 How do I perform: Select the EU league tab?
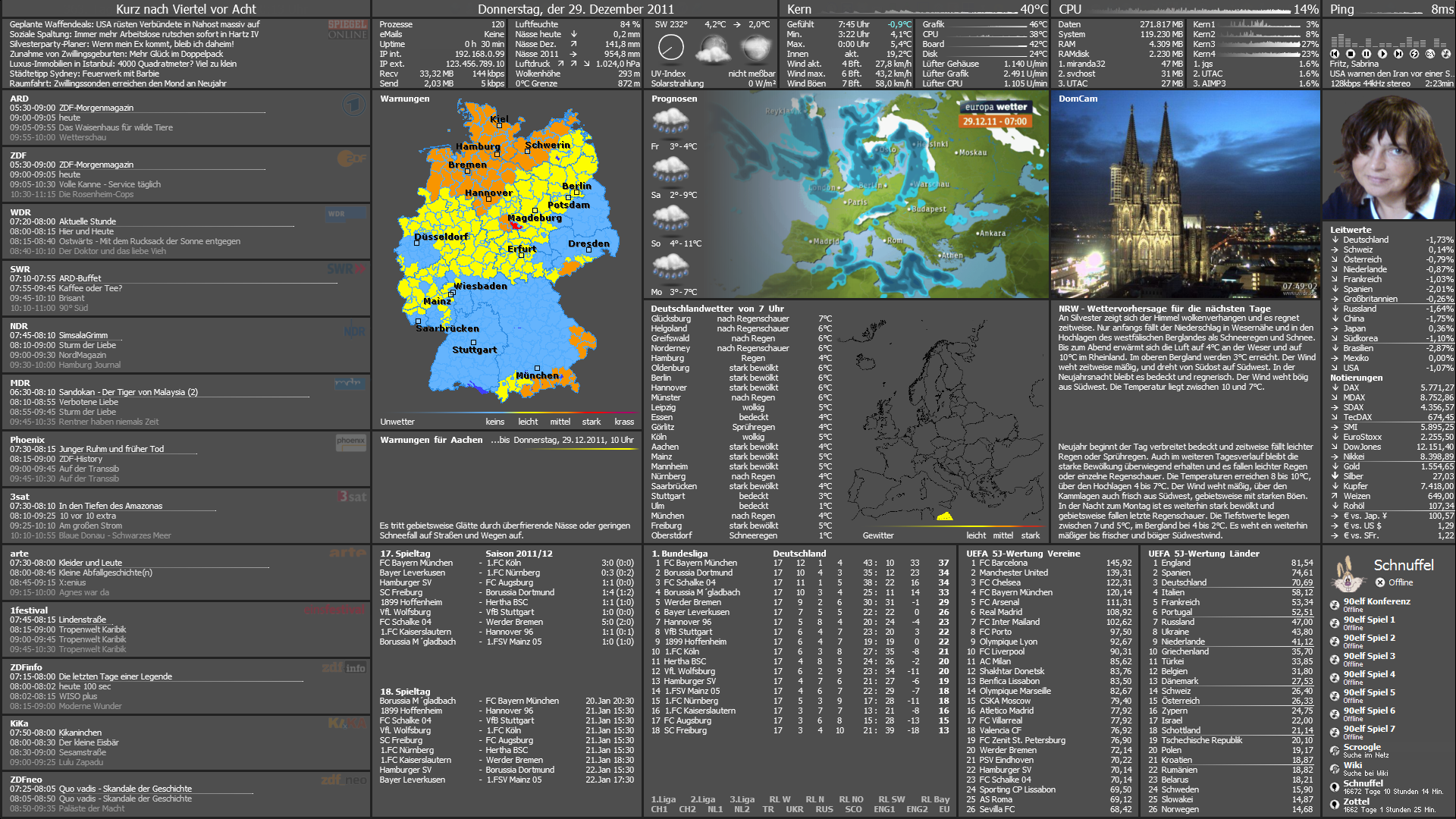click(x=944, y=809)
